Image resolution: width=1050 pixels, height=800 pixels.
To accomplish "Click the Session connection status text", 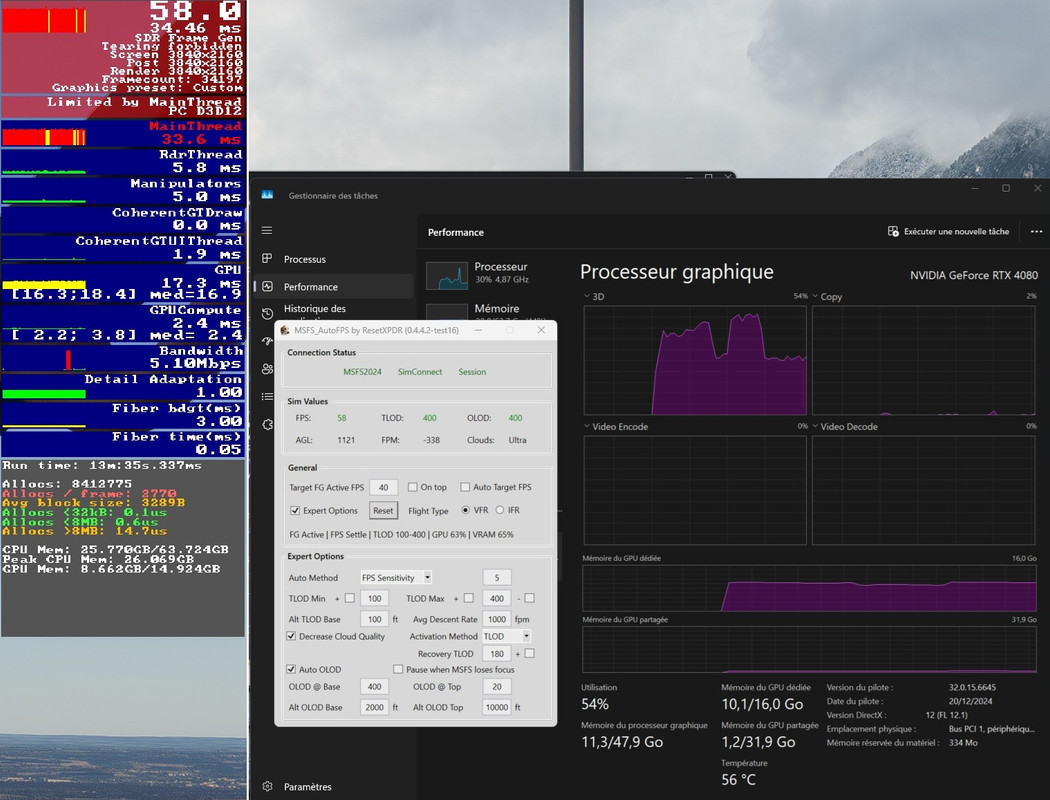I will click(x=472, y=372).
